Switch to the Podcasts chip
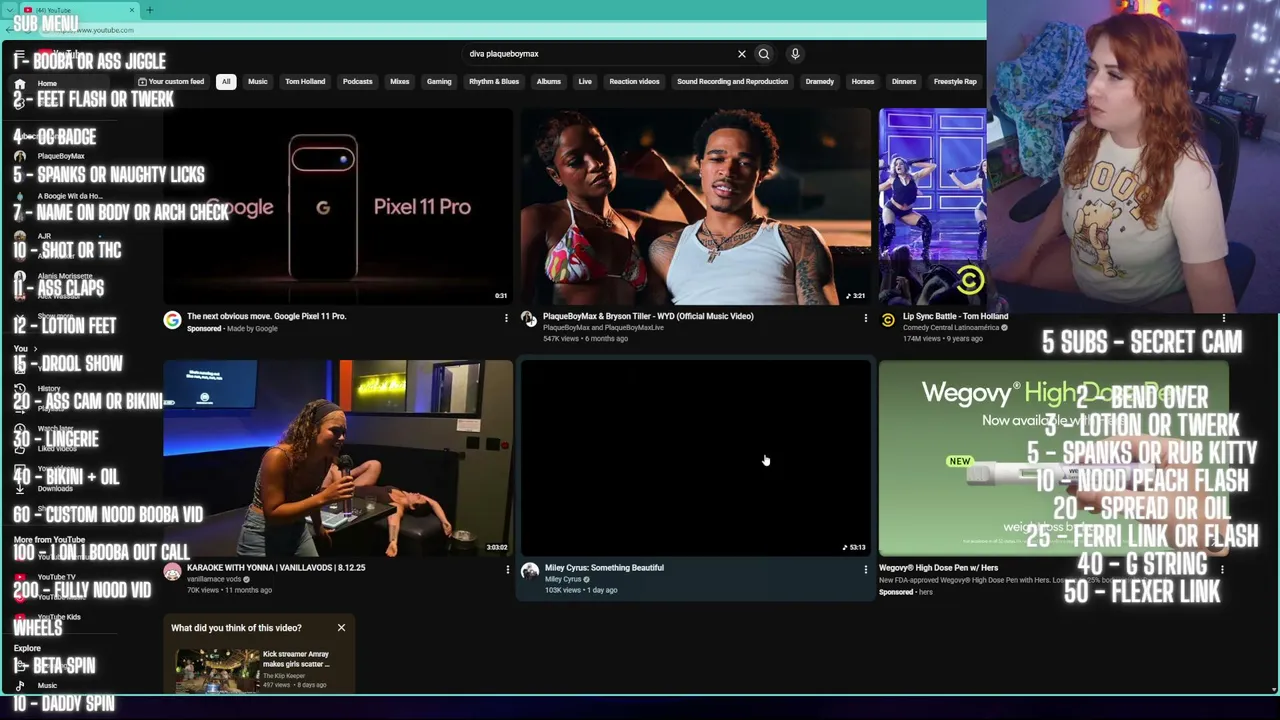The height and width of the screenshot is (720, 1280). point(357,82)
